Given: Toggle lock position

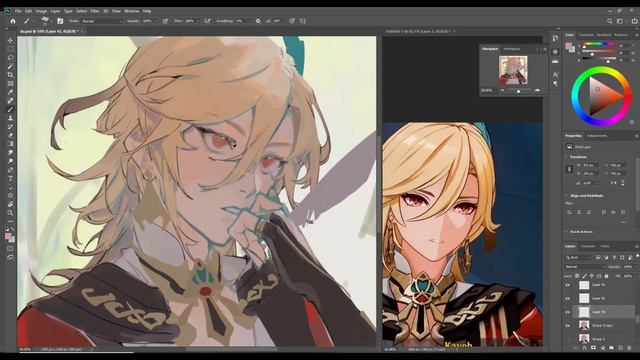Looking at the screenshot, I should [x=592, y=276].
